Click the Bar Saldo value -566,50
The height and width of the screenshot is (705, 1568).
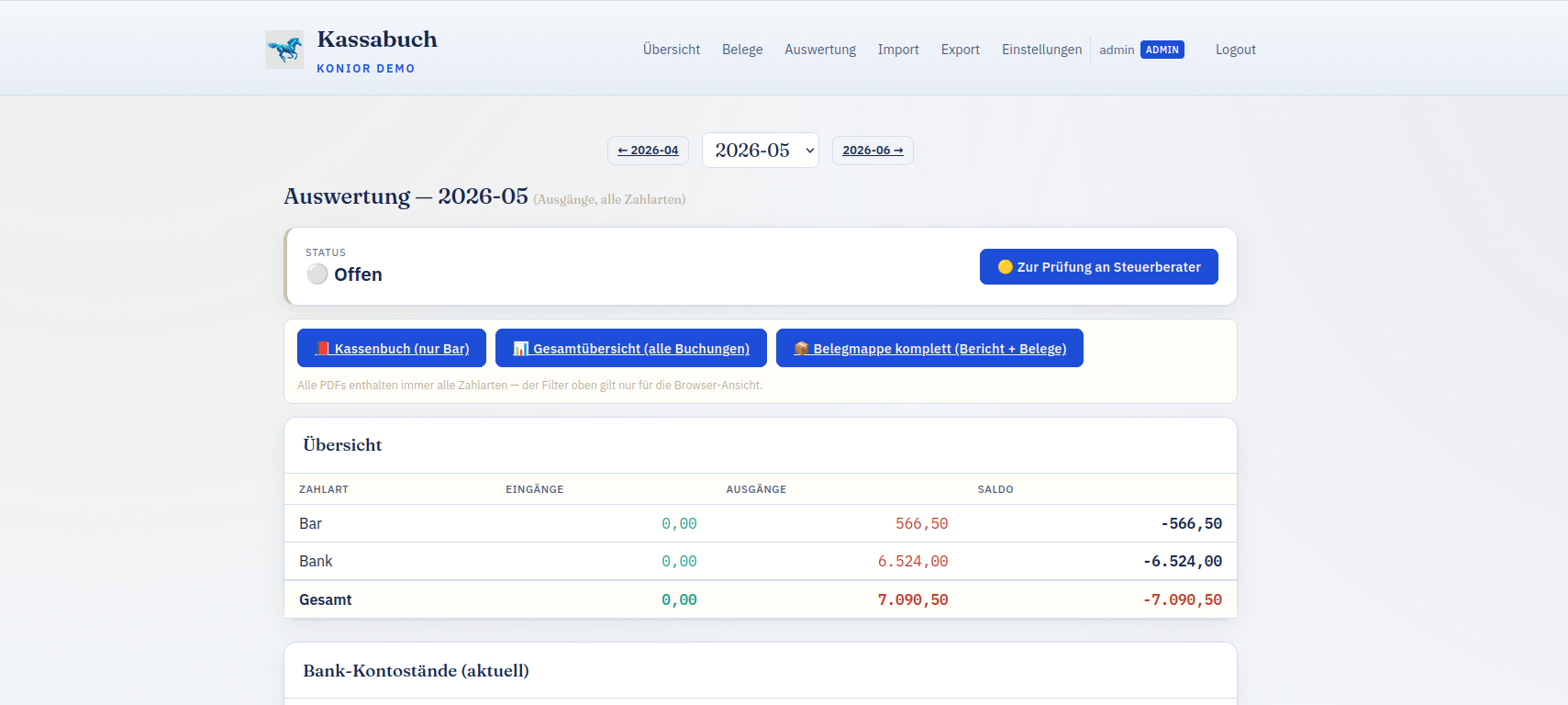click(x=1192, y=523)
